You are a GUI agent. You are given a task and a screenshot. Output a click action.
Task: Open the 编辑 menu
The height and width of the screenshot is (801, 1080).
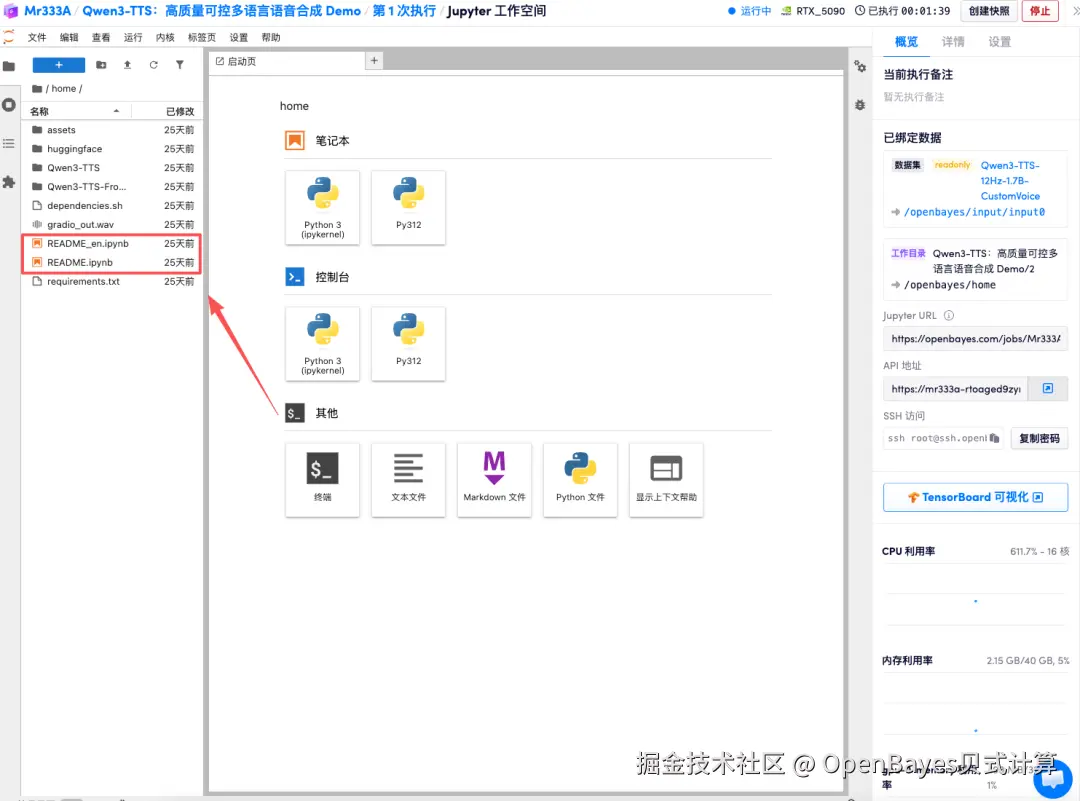tap(69, 37)
